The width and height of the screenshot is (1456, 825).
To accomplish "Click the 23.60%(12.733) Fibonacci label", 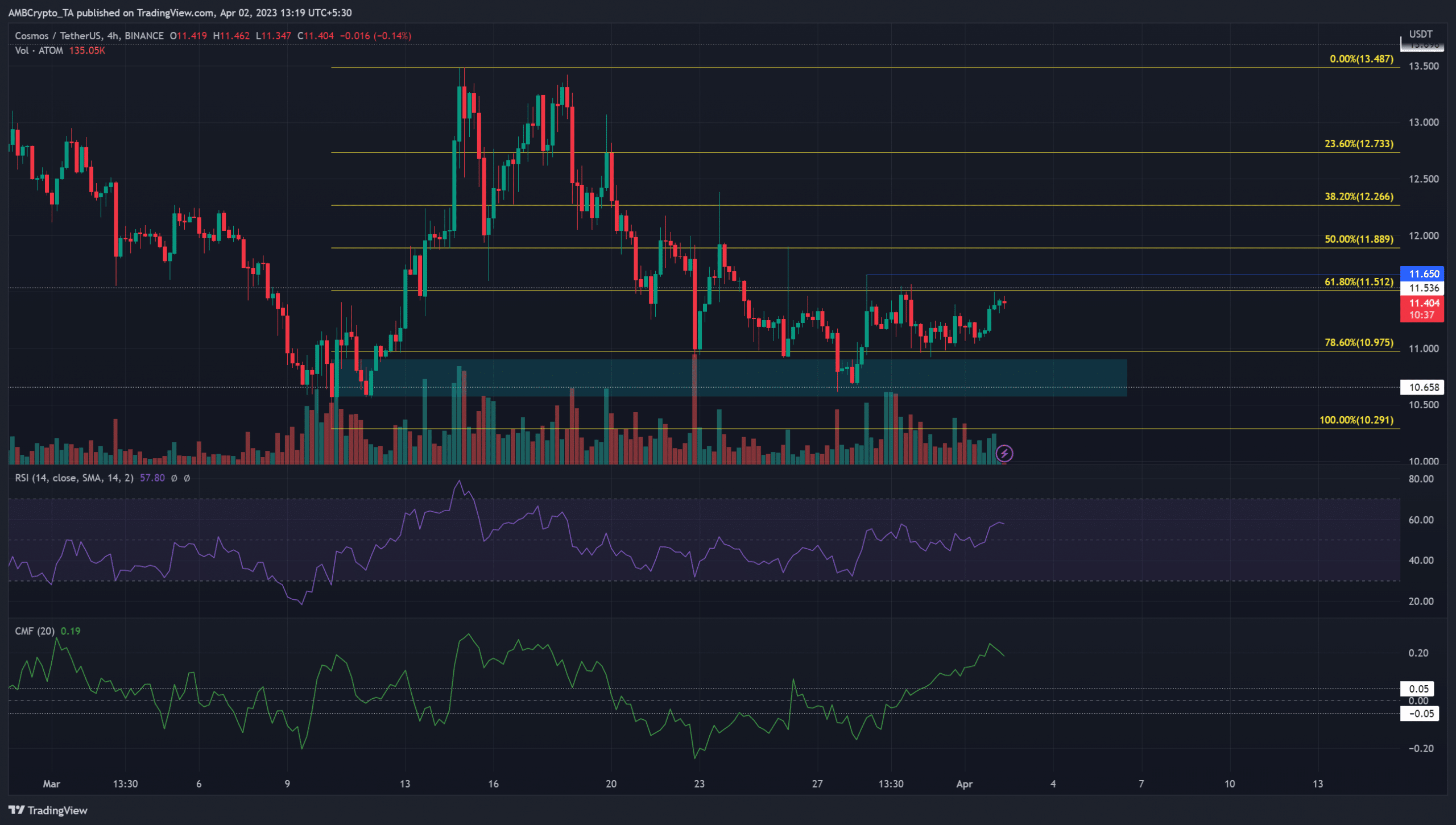I will point(1359,144).
